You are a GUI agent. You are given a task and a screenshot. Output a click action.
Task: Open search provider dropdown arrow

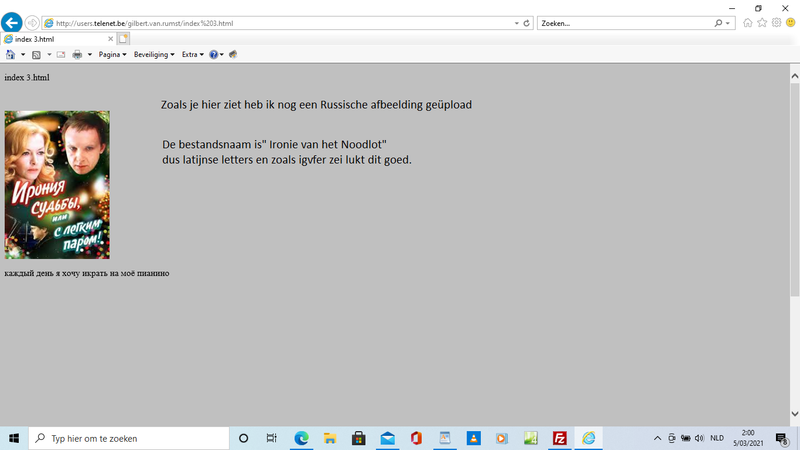728,23
